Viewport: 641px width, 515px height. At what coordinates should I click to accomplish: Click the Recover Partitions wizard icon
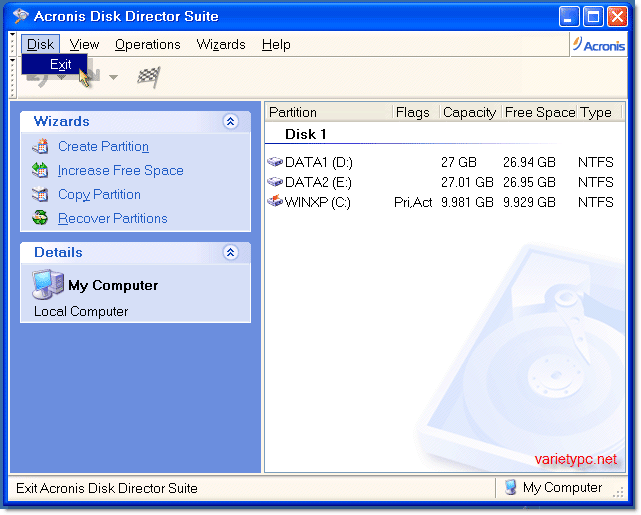(x=40, y=218)
